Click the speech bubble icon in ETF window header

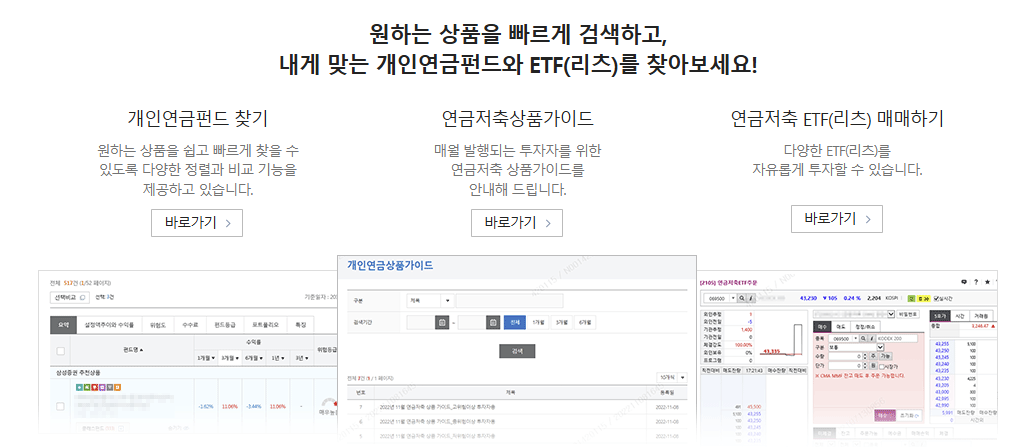click(x=964, y=282)
